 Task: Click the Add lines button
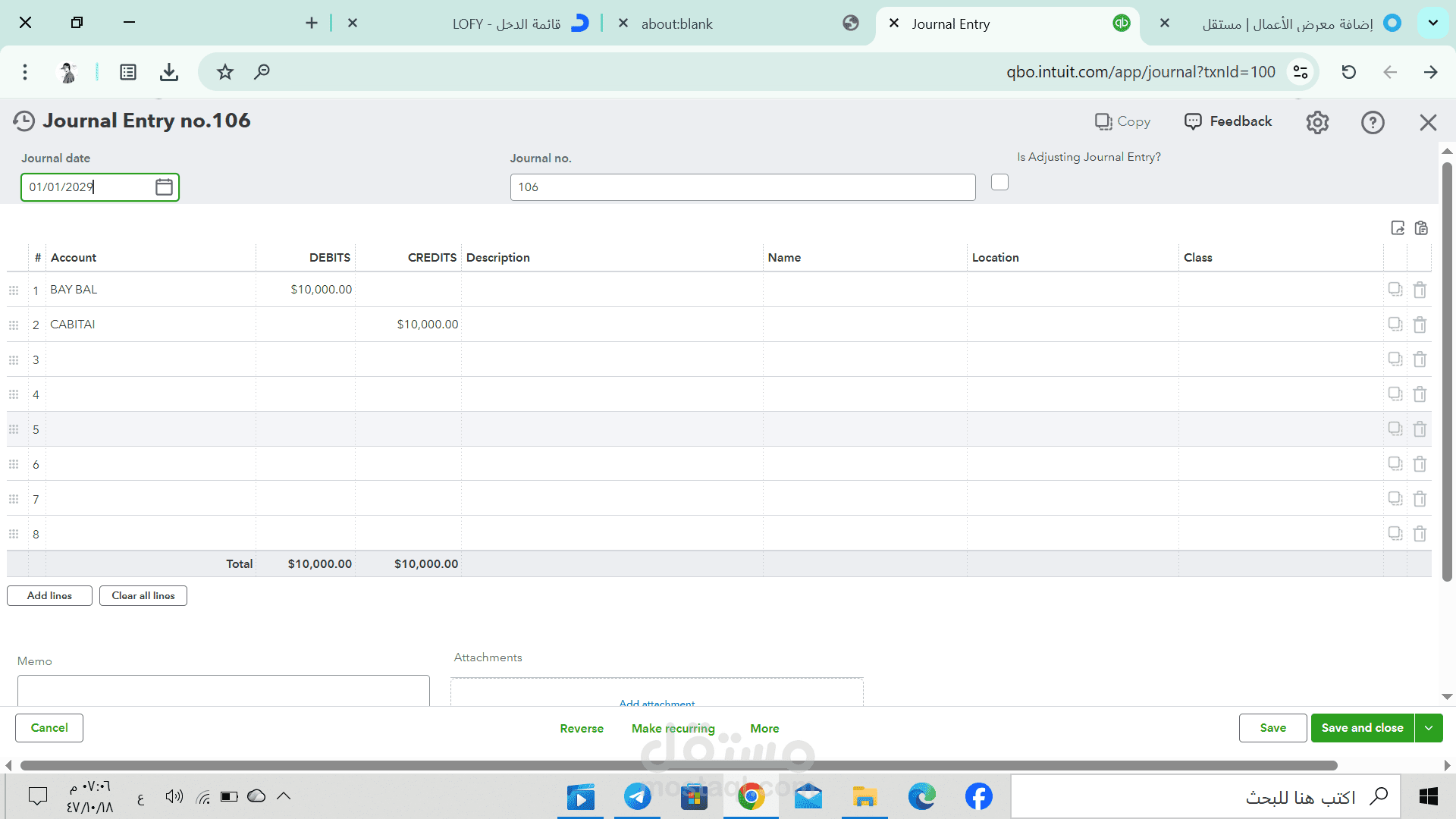[49, 595]
